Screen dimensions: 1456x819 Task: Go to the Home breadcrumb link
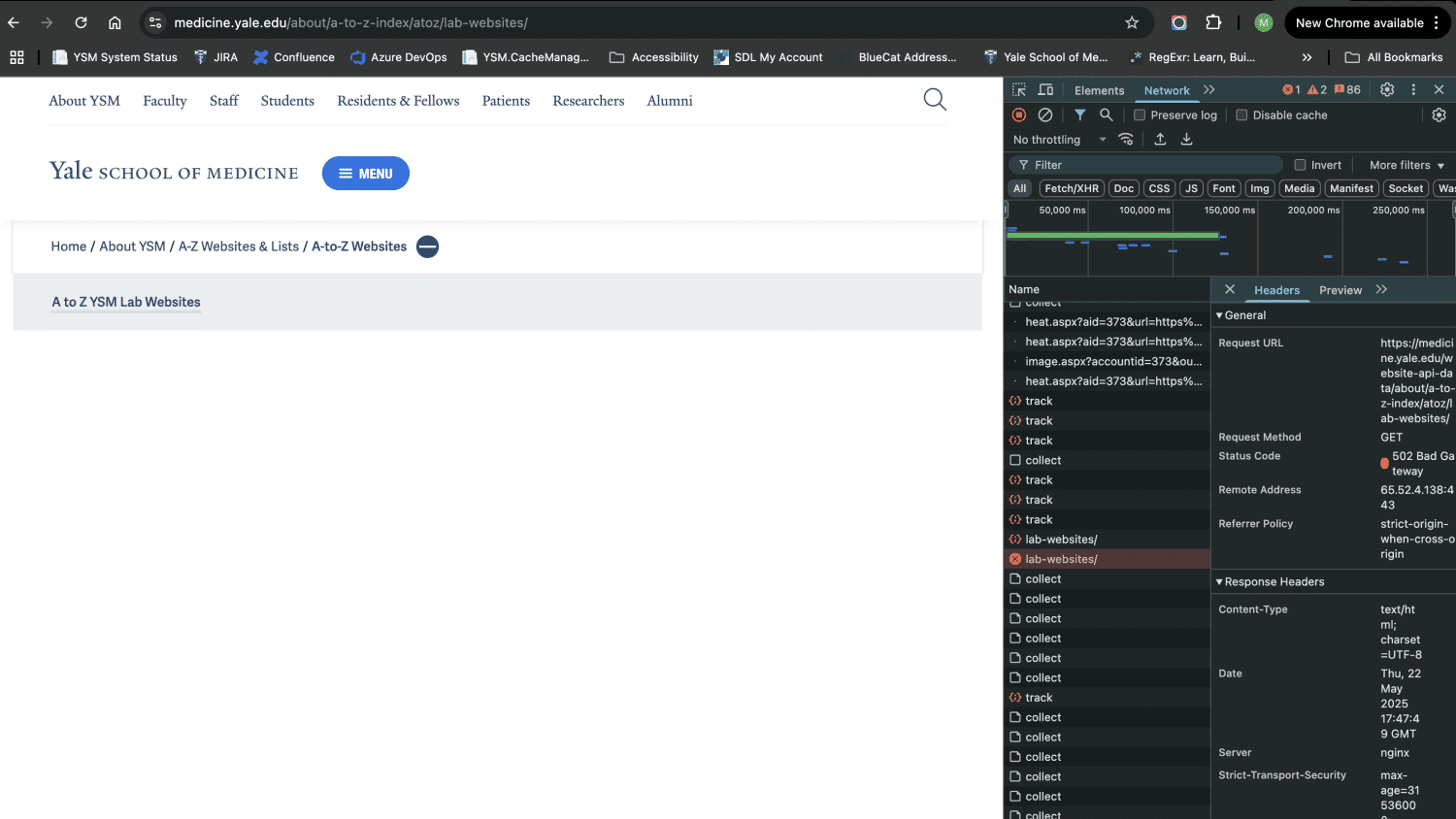point(69,246)
